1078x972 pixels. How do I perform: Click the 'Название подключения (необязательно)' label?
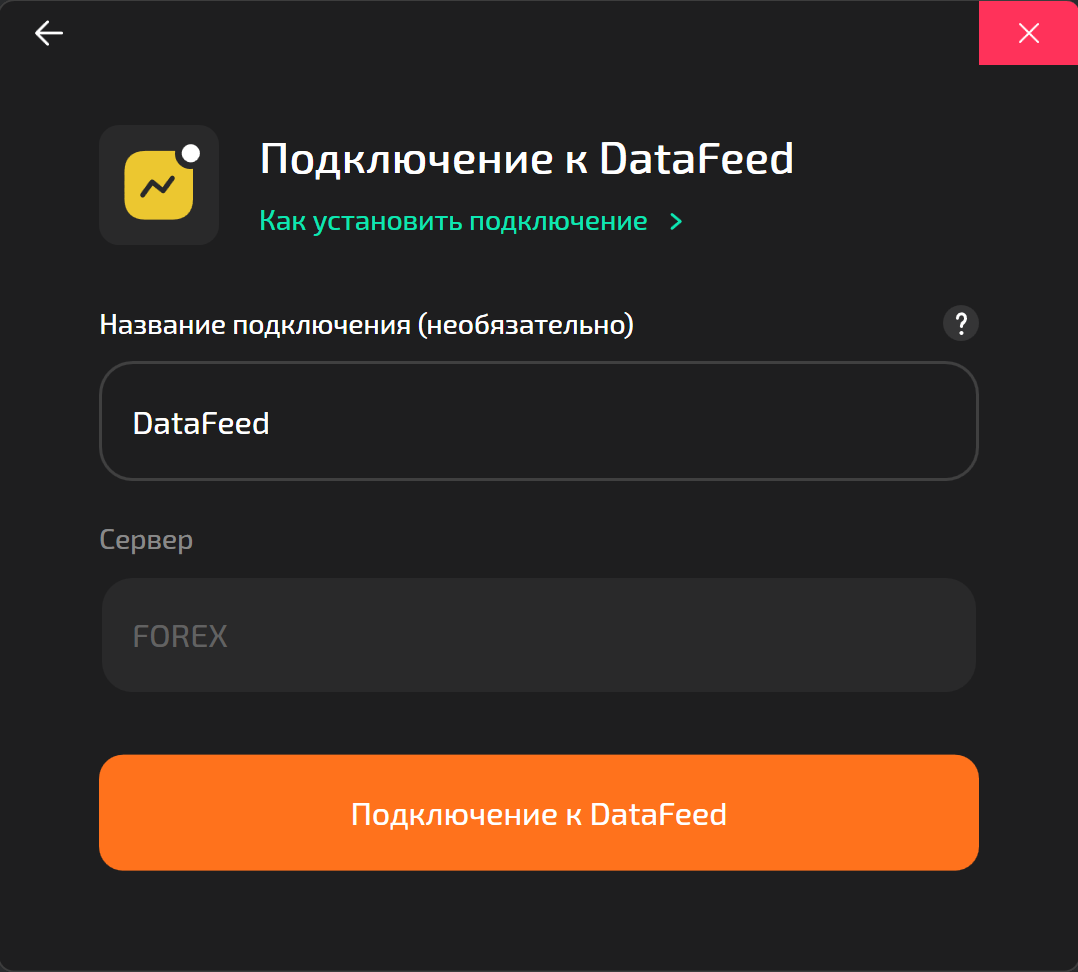tap(366, 325)
